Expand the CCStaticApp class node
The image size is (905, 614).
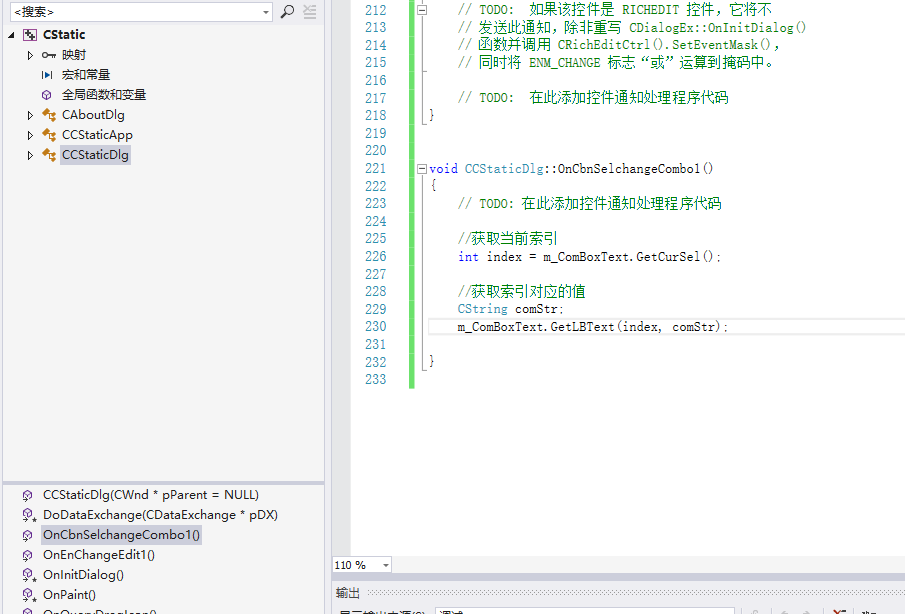pos(30,135)
